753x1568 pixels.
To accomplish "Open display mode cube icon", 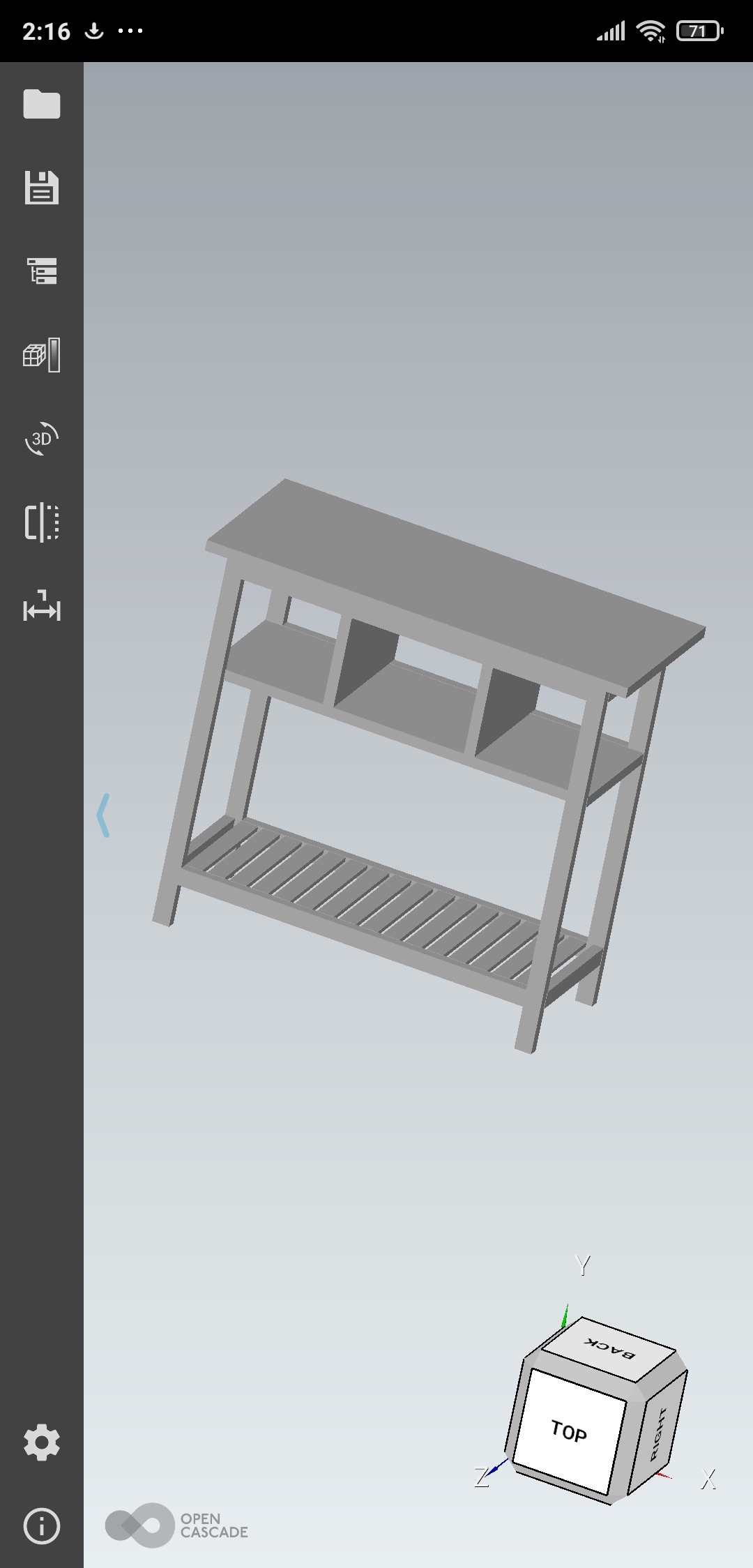I will pyautogui.click(x=42, y=355).
